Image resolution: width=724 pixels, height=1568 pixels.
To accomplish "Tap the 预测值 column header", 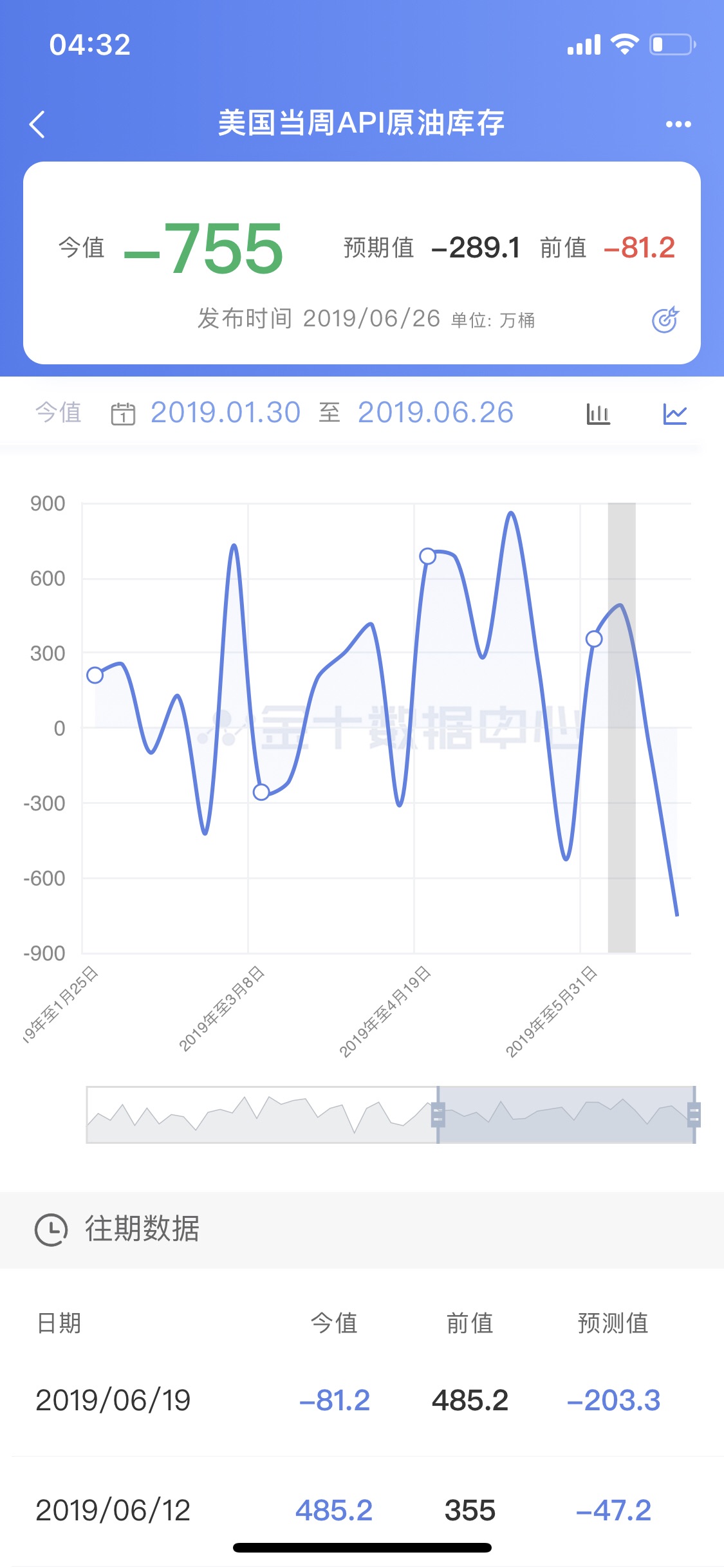I will pos(613,1323).
